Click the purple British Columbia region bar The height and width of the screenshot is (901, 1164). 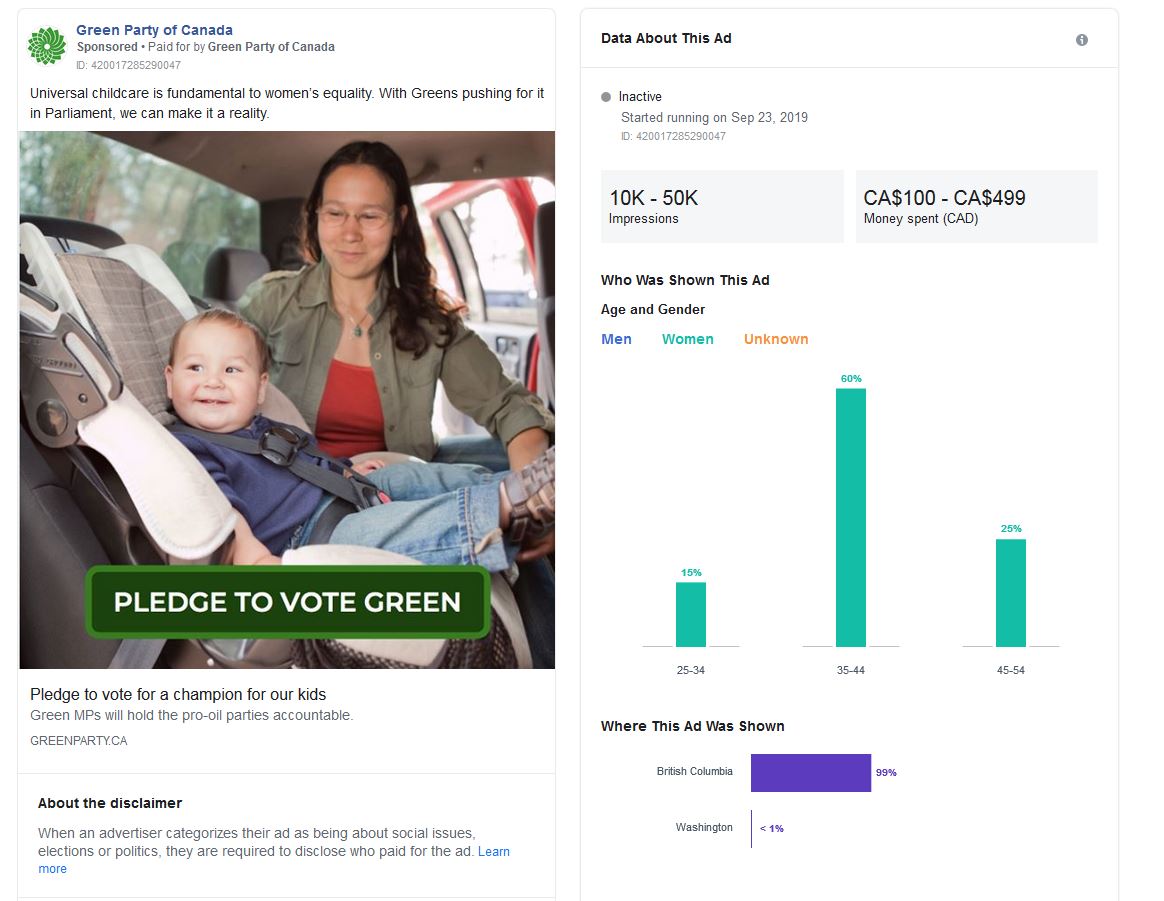pos(810,773)
